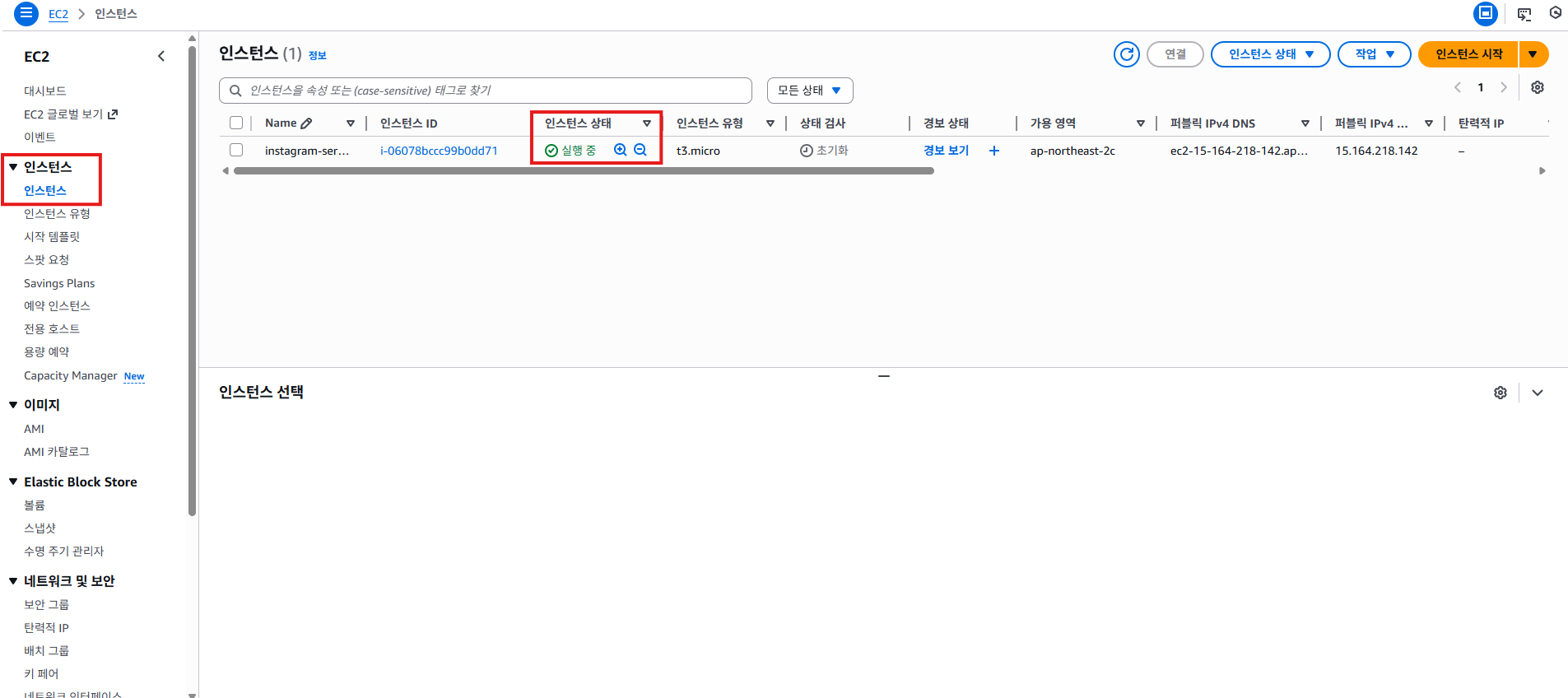1568x698 pixels.
Task: Open instance ID i-06078bccc99b0dd71 link
Action: pyautogui.click(x=439, y=151)
